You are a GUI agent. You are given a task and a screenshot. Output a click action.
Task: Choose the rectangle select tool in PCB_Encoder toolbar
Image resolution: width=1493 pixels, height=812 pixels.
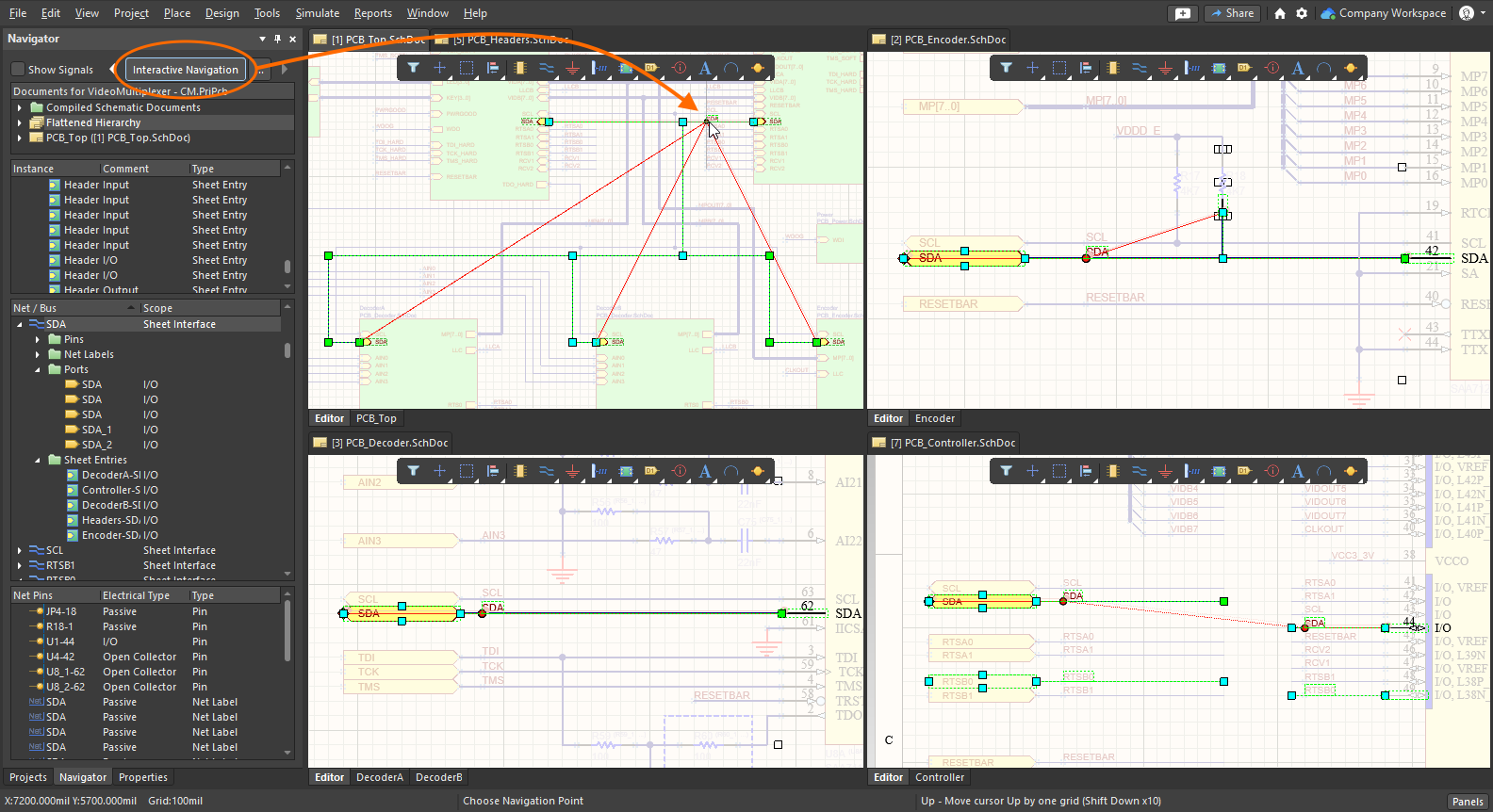coord(1059,68)
